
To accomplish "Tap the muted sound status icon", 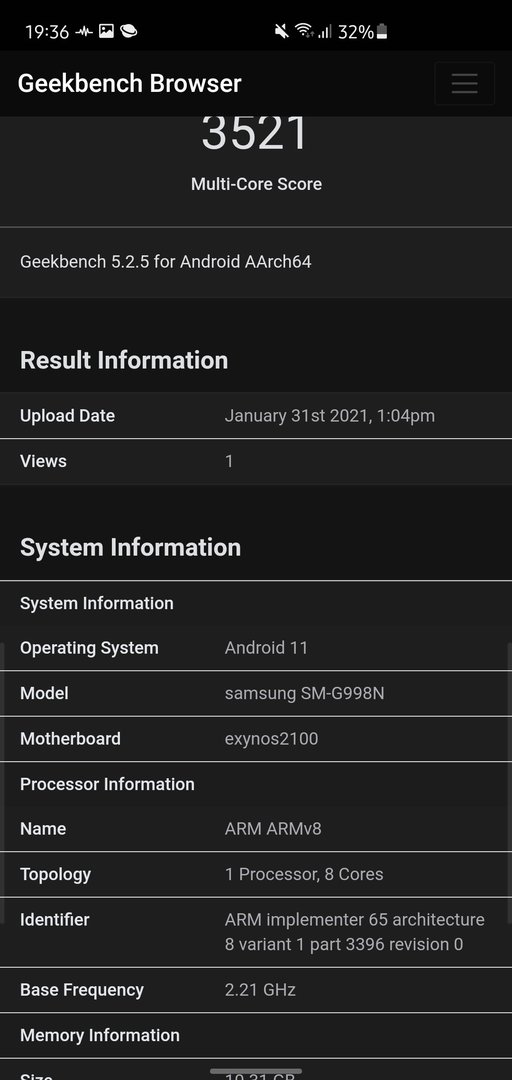I will (x=281, y=31).
